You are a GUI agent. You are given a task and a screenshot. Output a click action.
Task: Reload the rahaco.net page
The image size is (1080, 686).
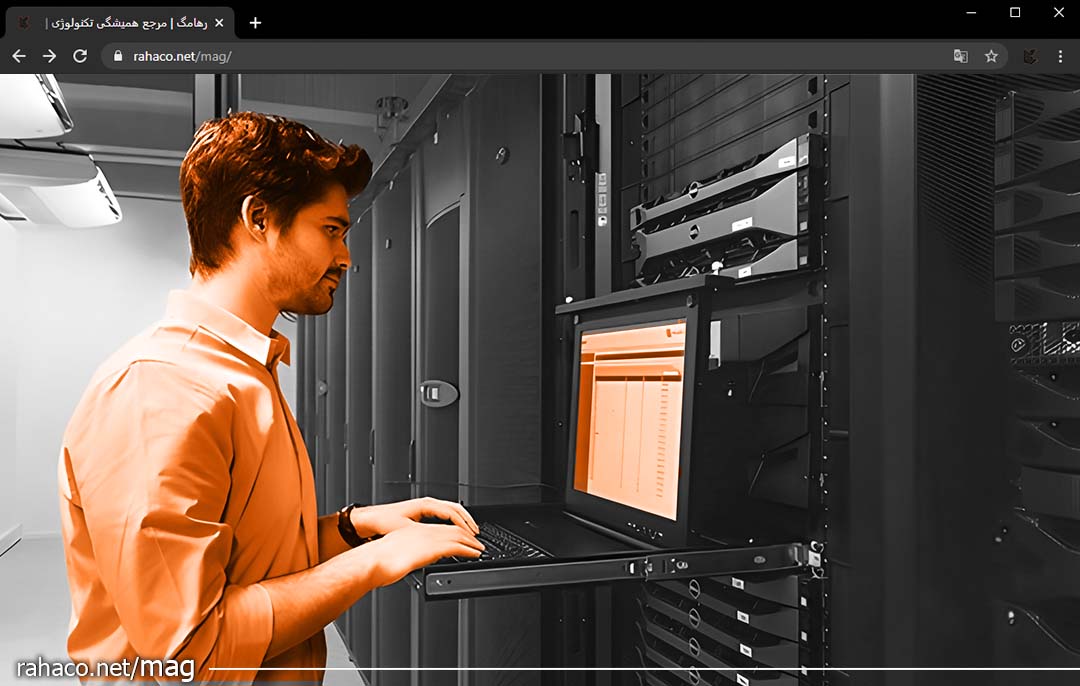(x=80, y=56)
